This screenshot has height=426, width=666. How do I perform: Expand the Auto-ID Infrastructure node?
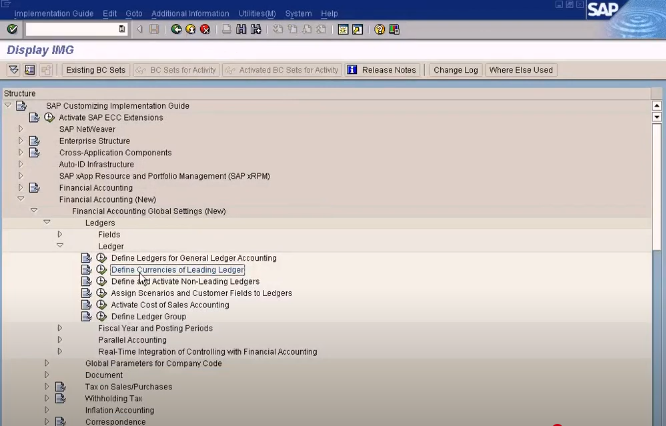[21, 164]
